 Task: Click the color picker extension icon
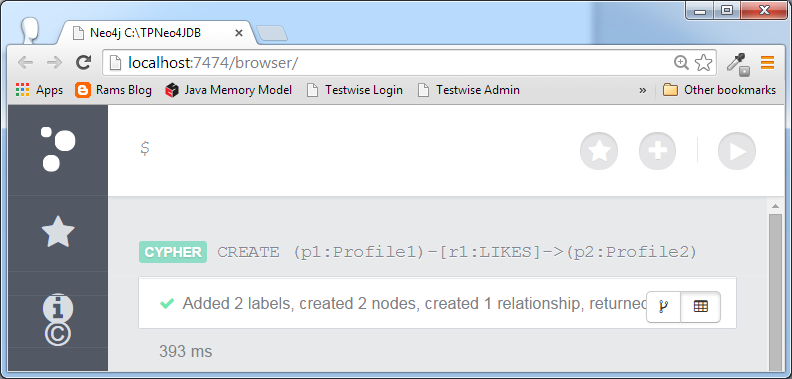coord(738,64)
